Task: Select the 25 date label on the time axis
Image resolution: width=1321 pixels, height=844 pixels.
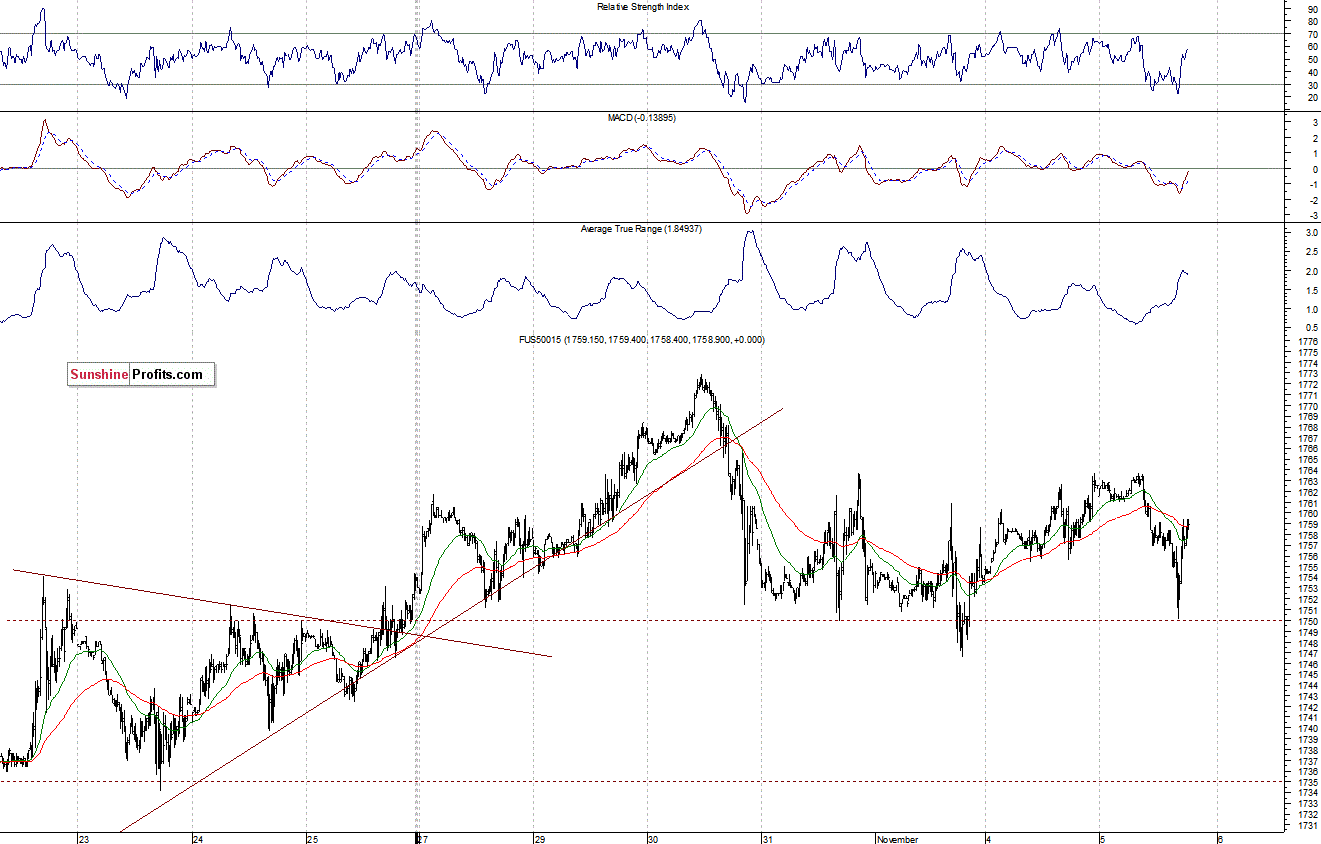Action: click(312, 838)
